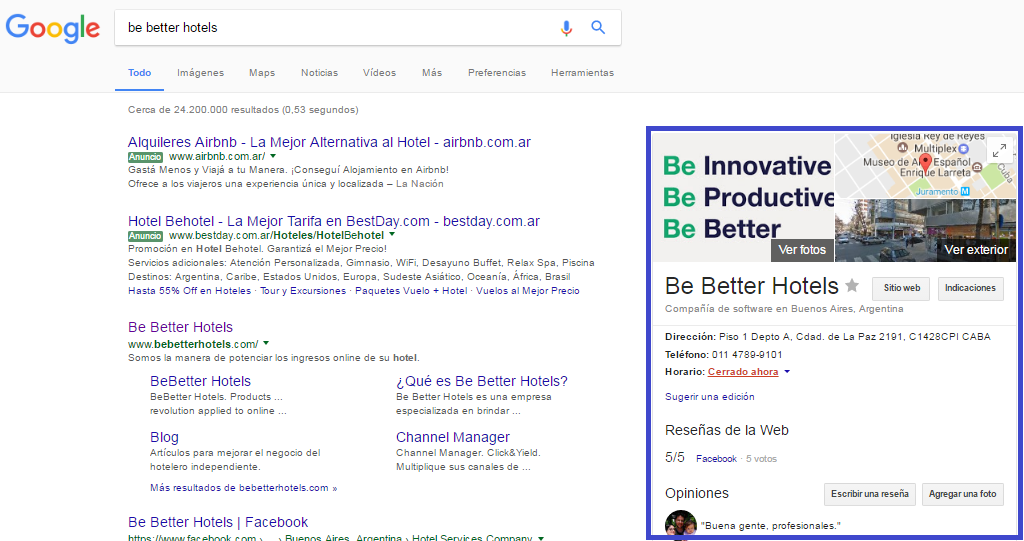Screen dimensions: 1024x541
Task: Open the map thumbnail in knowledge panel
Action: [x=925, y=166]
